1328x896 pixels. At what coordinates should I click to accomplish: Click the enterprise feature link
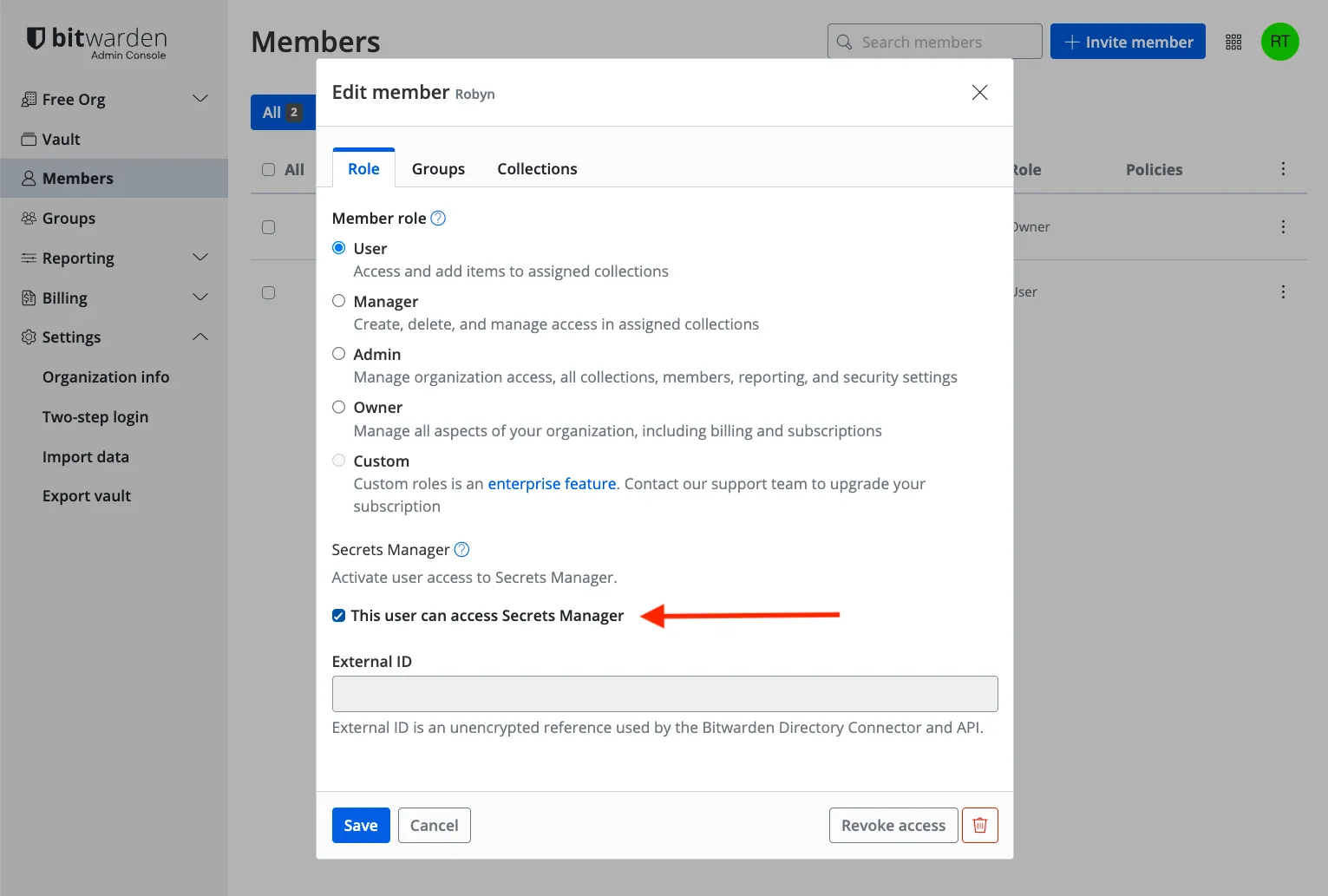click(x=551, y=483)
